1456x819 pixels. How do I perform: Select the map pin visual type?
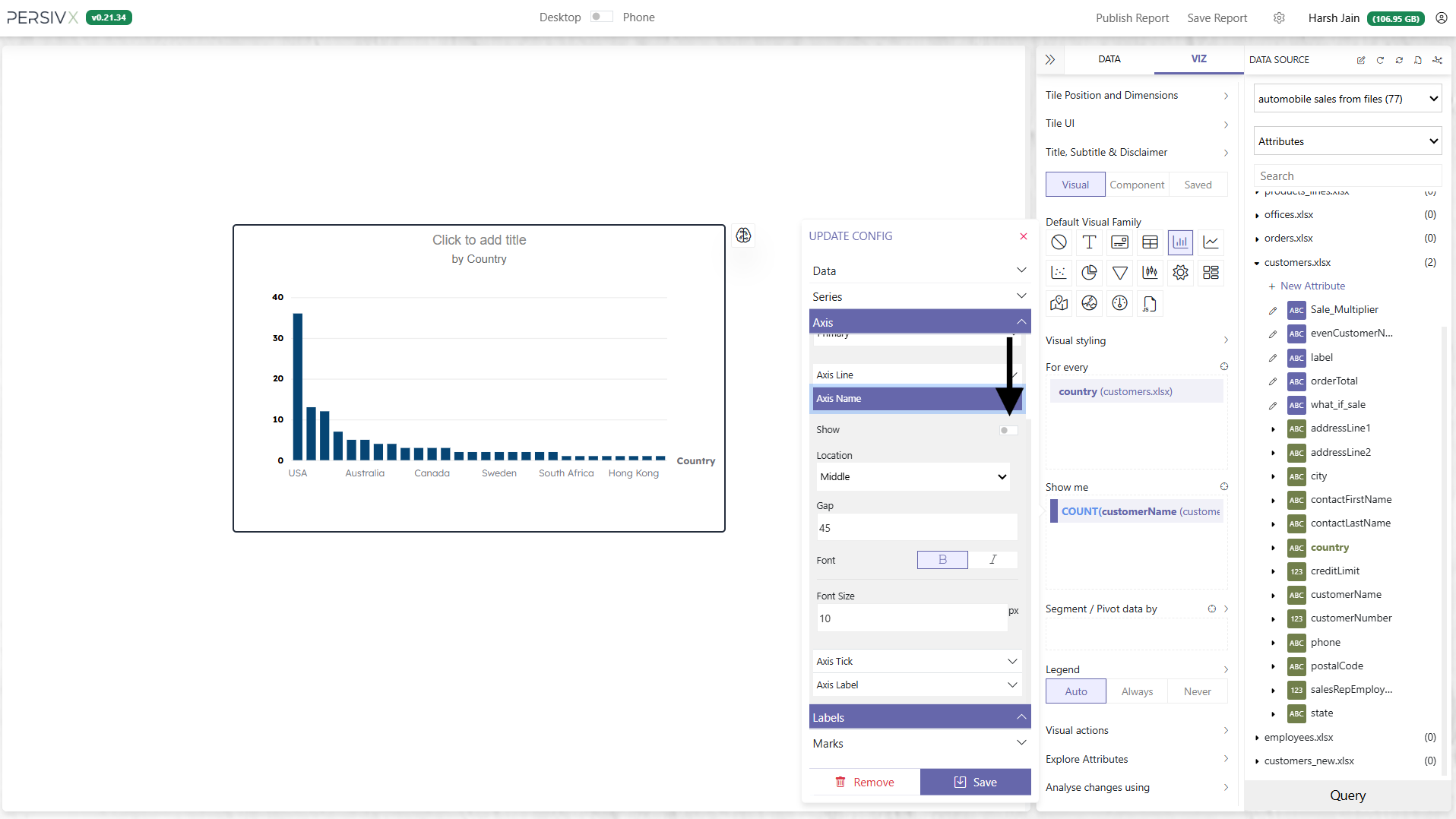[x=1059, y=304]
